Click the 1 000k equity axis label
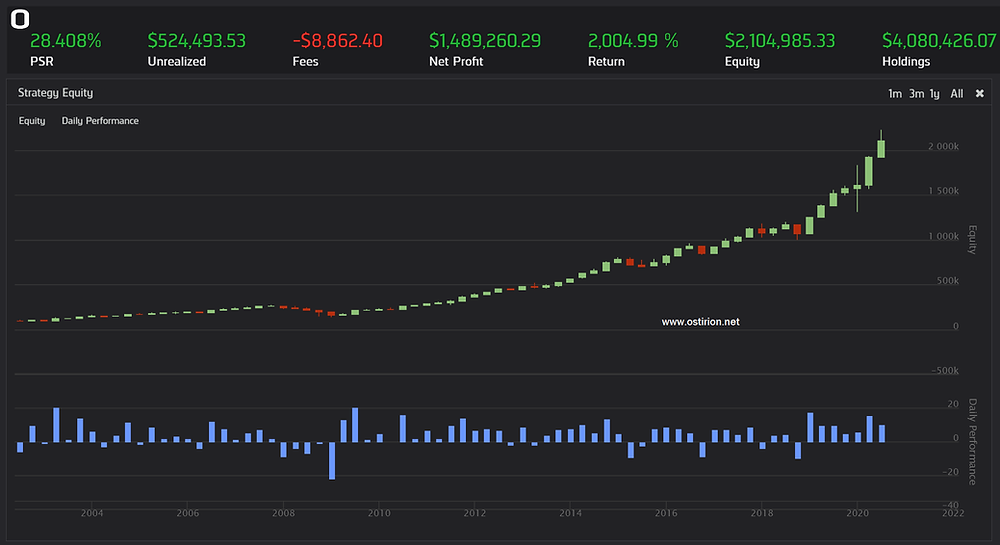Image resolution: width=1000 pixels, height=545 pixels. [943, 236]
